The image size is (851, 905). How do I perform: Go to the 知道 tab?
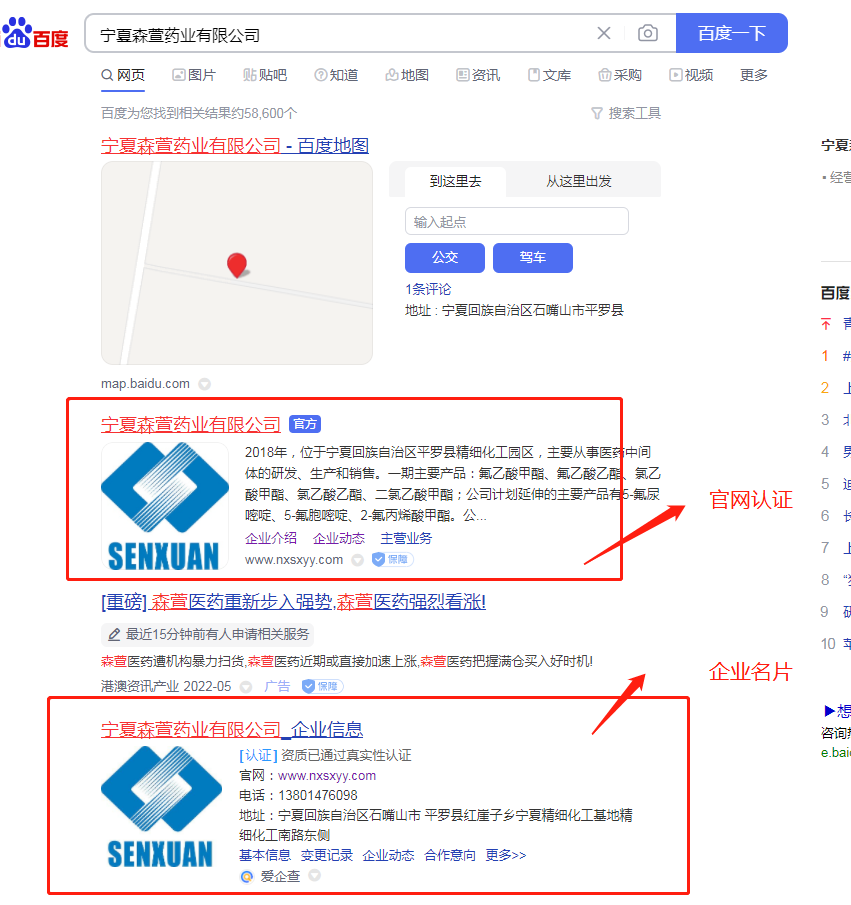336,75
